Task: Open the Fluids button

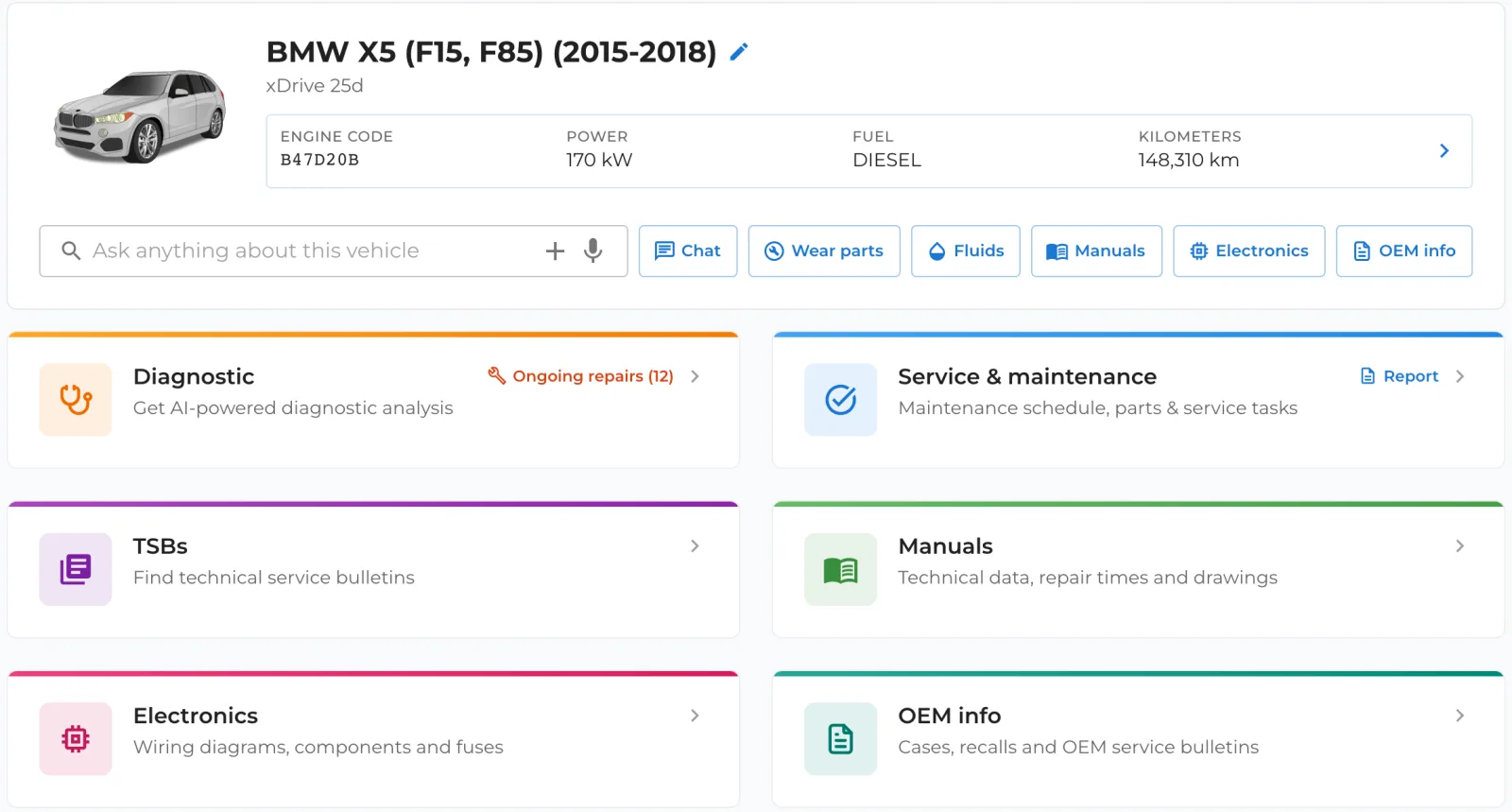Action: point(966,251)
